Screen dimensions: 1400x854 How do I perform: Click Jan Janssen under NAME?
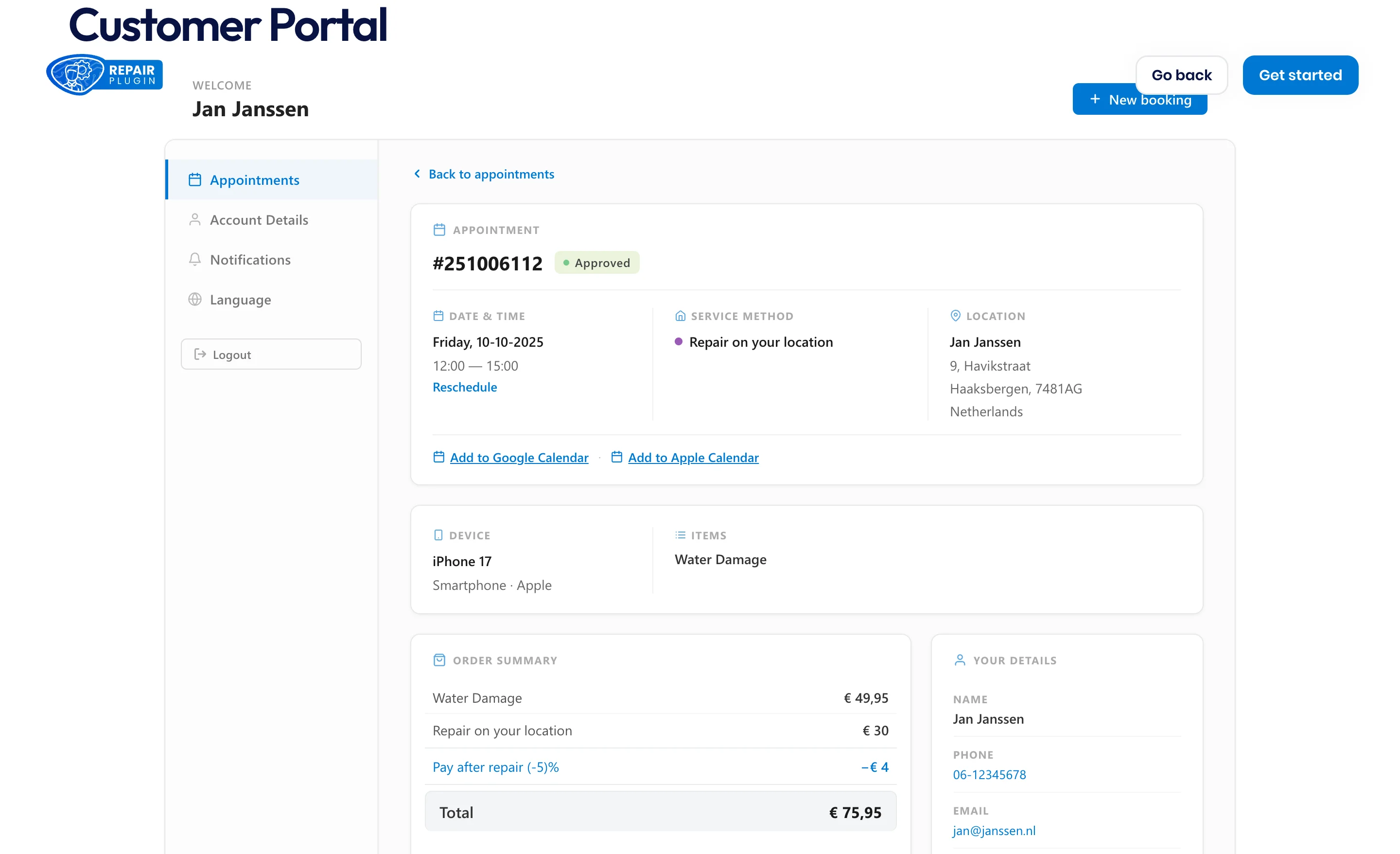click(x=988, y=719)
